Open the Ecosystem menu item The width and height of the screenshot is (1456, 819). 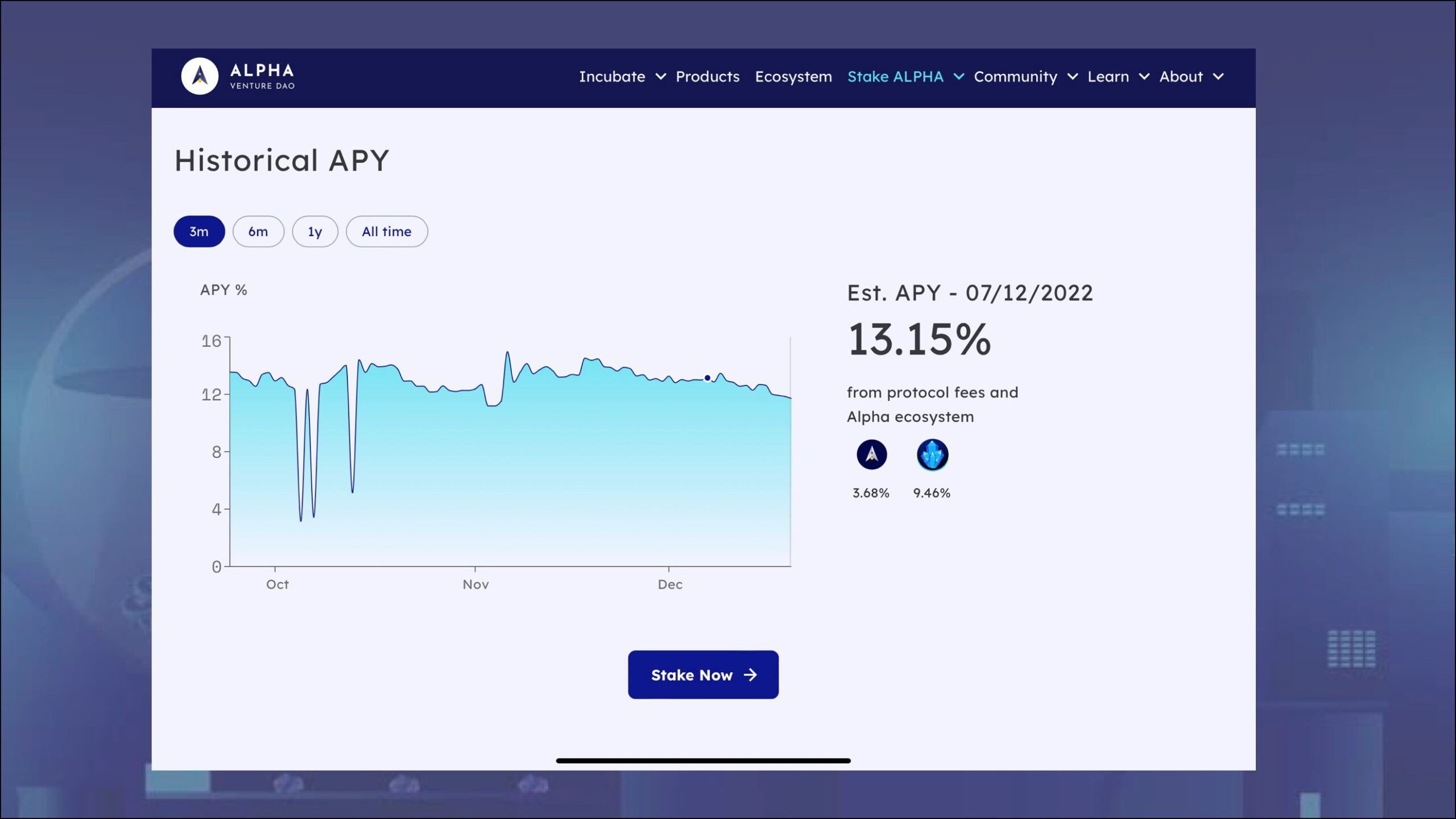click(793, 77)
